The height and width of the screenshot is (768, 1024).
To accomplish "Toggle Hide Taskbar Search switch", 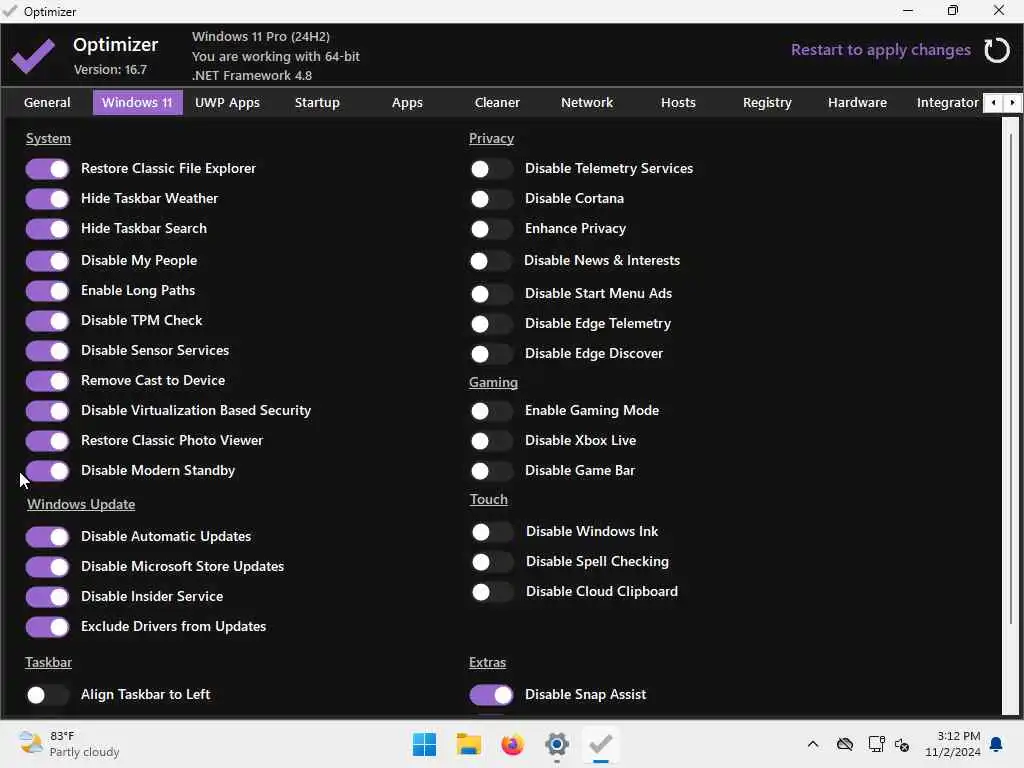I will 47,229.
